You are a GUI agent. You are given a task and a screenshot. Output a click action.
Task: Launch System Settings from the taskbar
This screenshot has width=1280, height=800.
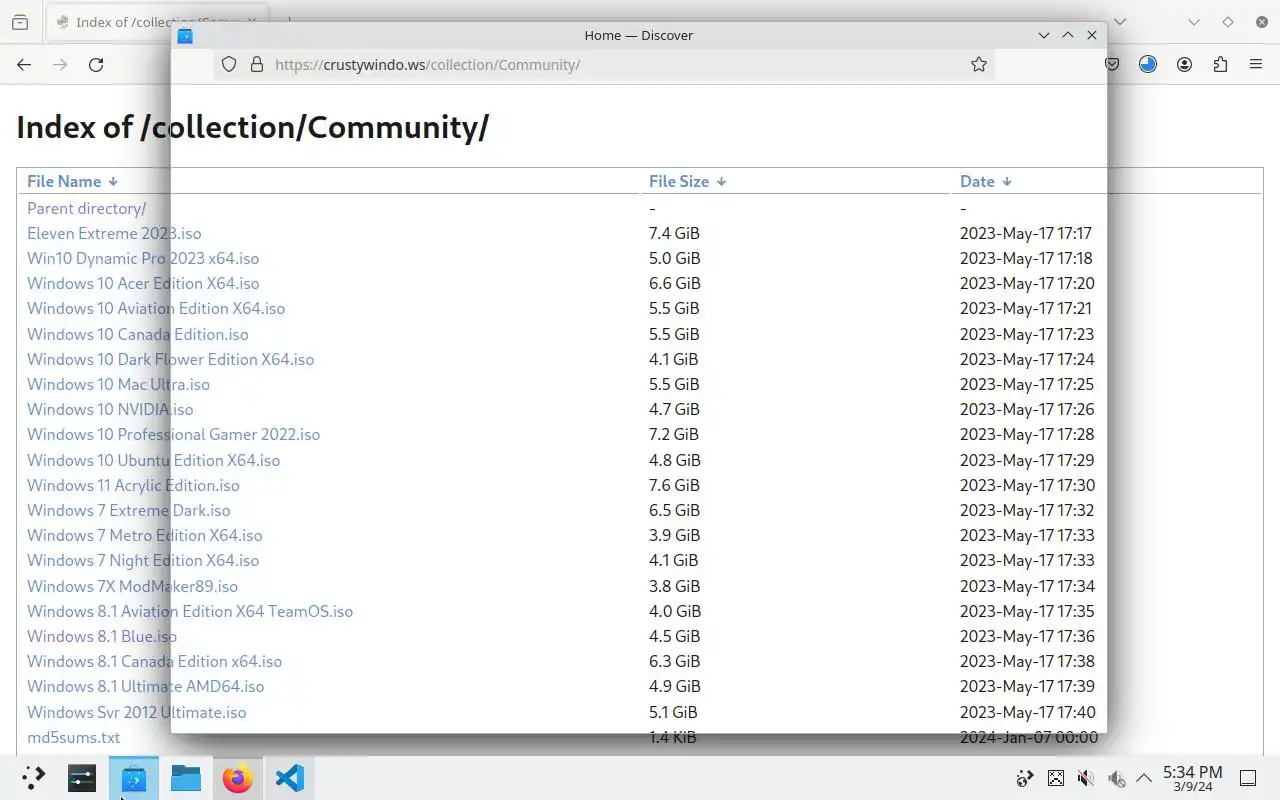pyautogui.click(x=82, y=778)
